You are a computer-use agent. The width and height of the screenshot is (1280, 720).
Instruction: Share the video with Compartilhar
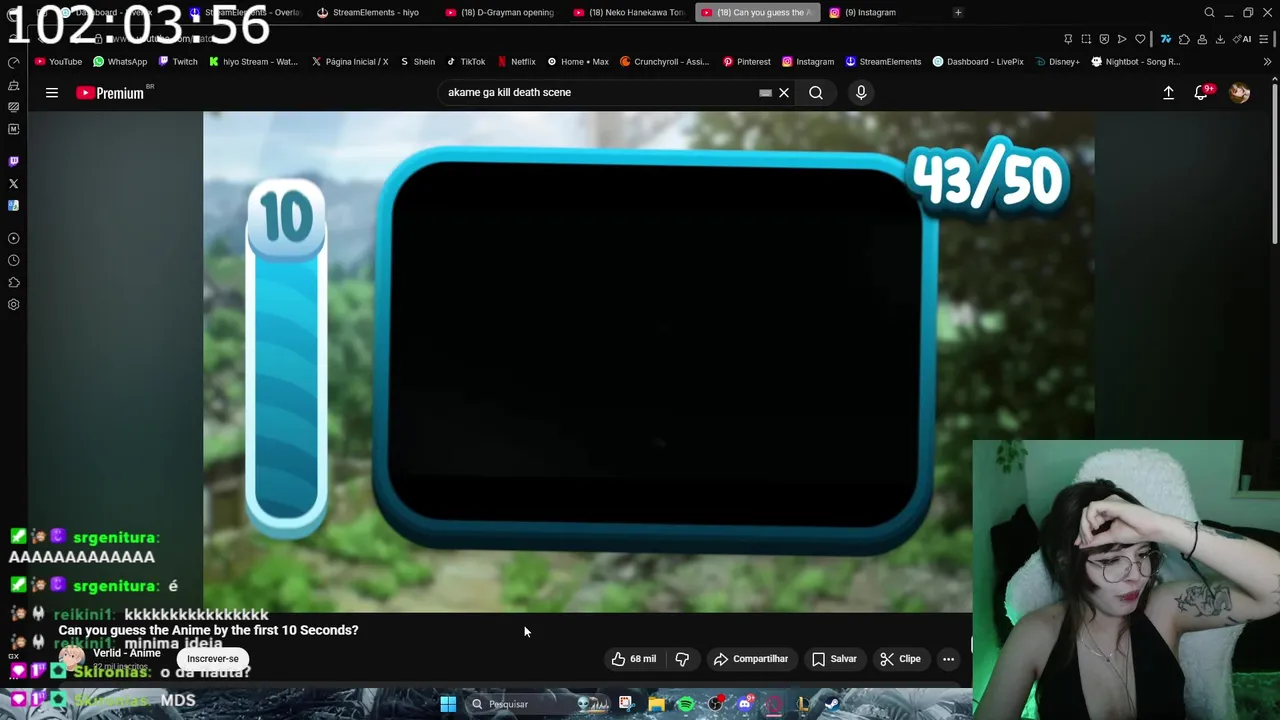751,659
